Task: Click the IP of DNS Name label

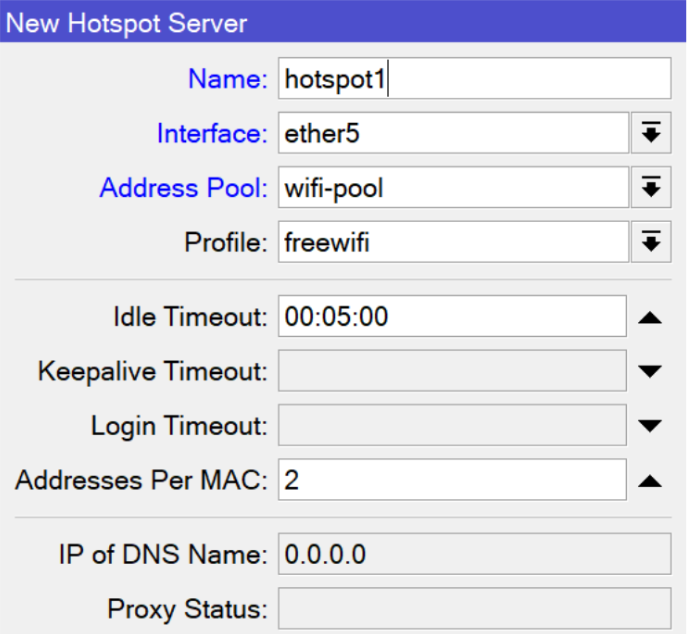Action: (x=163, y=555)
